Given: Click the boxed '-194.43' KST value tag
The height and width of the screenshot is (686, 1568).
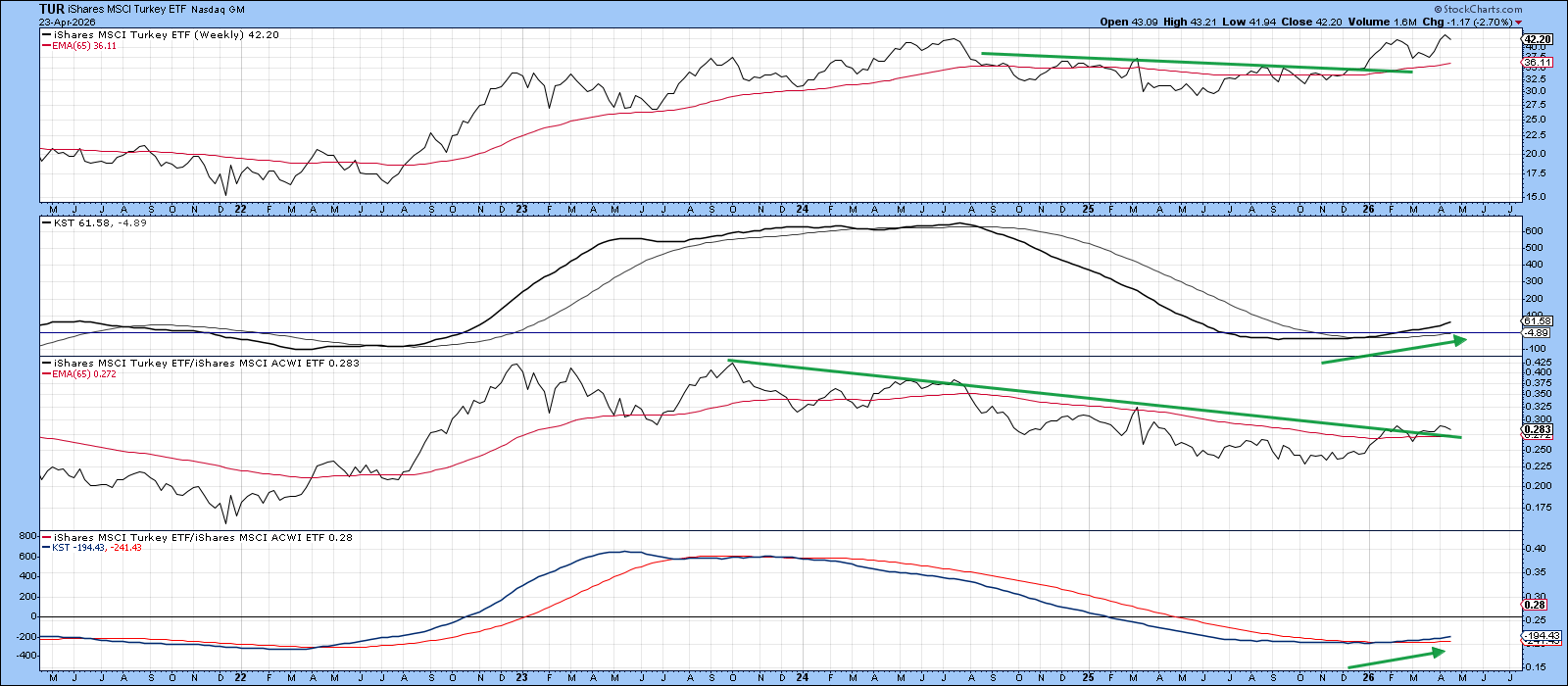Looking at the screenshot, I should coord(1539,636).
